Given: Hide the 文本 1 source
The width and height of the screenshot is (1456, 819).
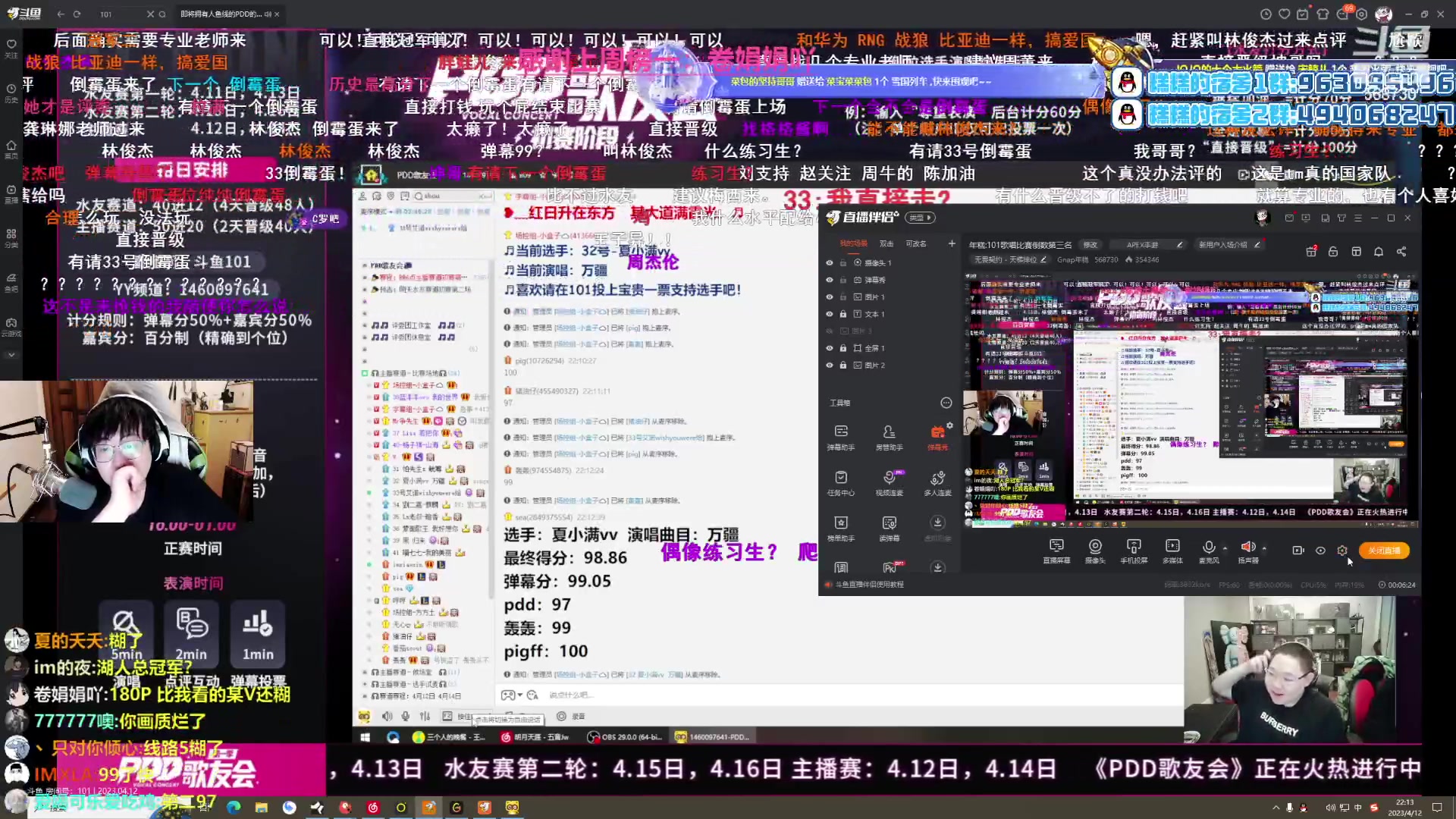Looking at the screenshot, I should click(x=830, y=314).
